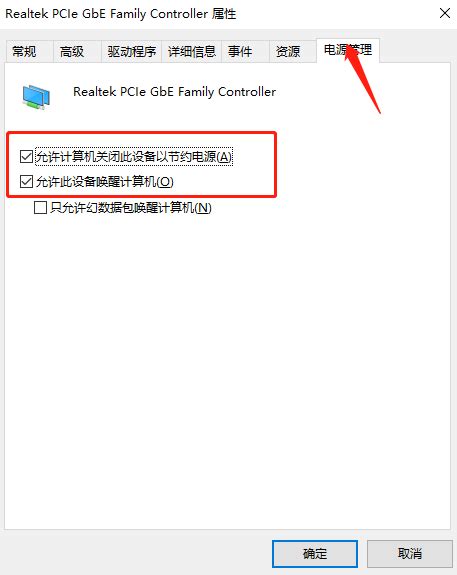Image resolution: width=457 pixels, height=575 pixels.
Task: Click the red arrow annotation
Action: tap(362, 79)
